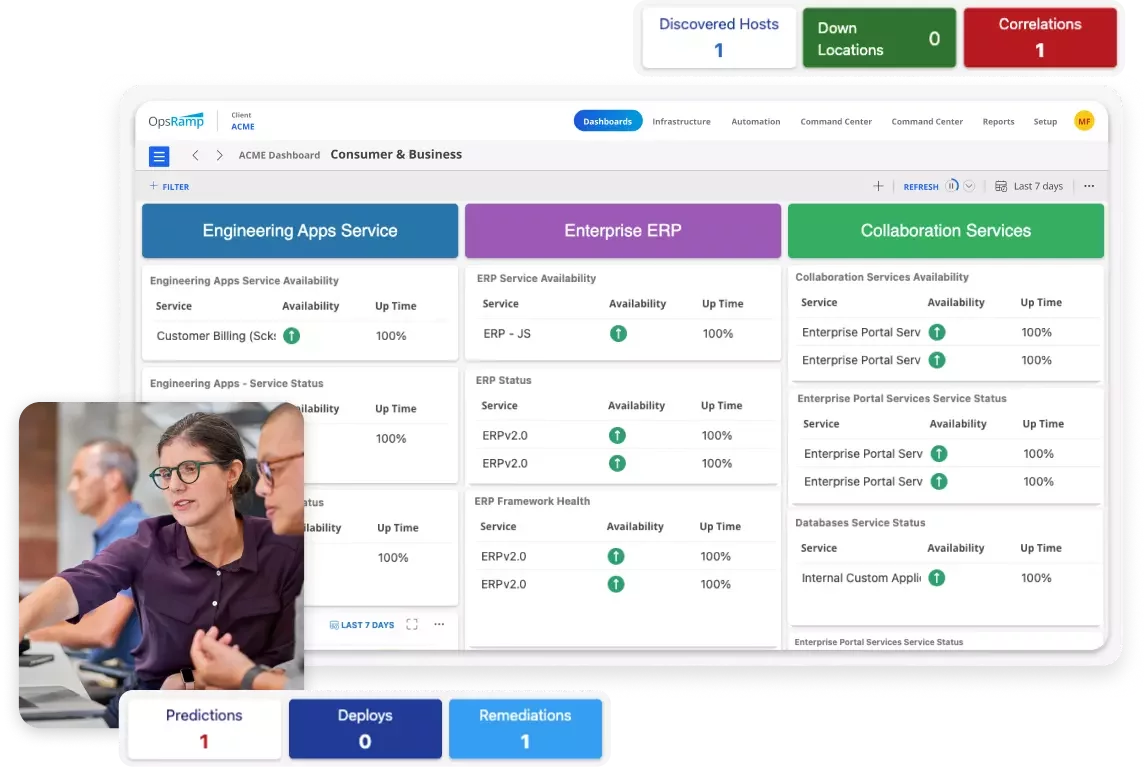Click the ERP - JS availability up-arrow icon

[618, 333]
